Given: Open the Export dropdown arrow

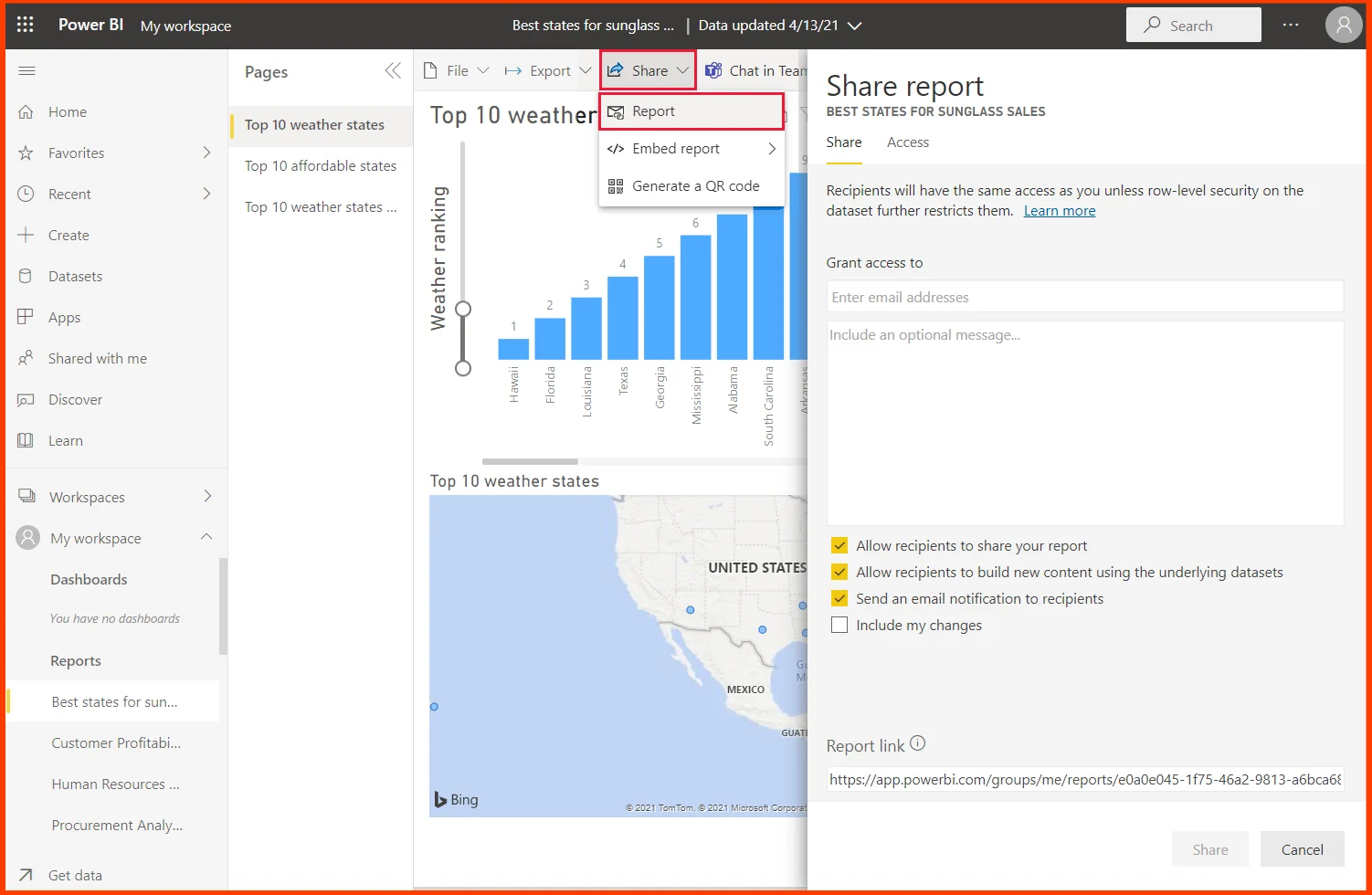Looking at the screenshot, I should pos(586,70).
